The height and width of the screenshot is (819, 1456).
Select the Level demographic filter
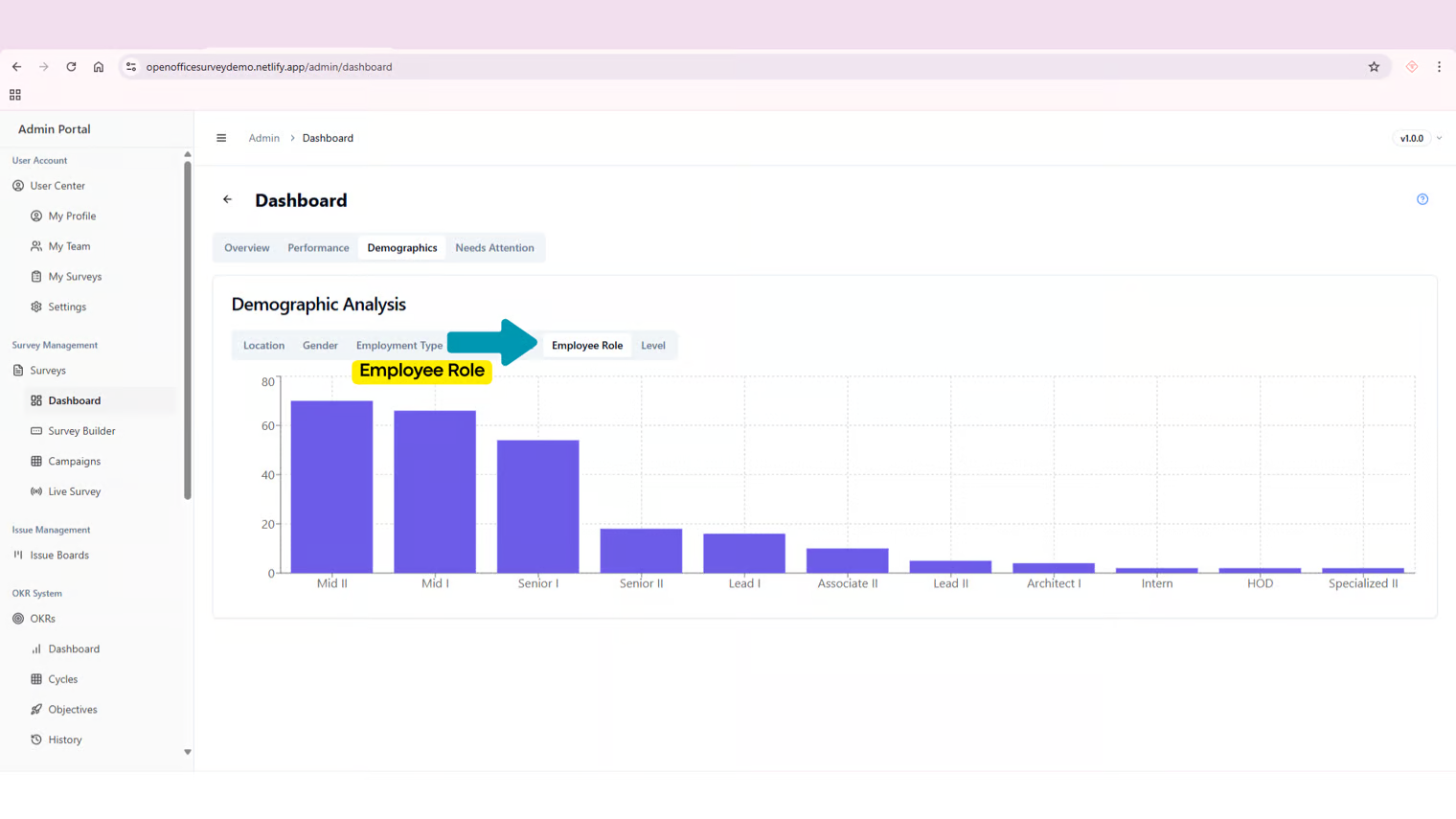(x=652, y=346)
